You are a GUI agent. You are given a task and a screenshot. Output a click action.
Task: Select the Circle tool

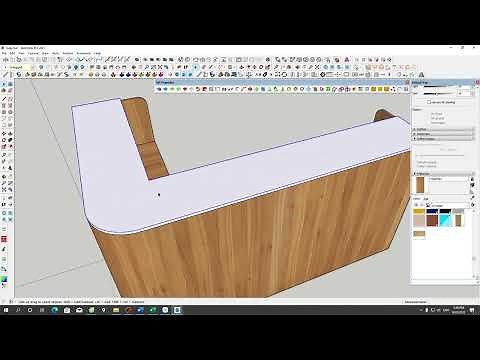[x=4, y=112]
